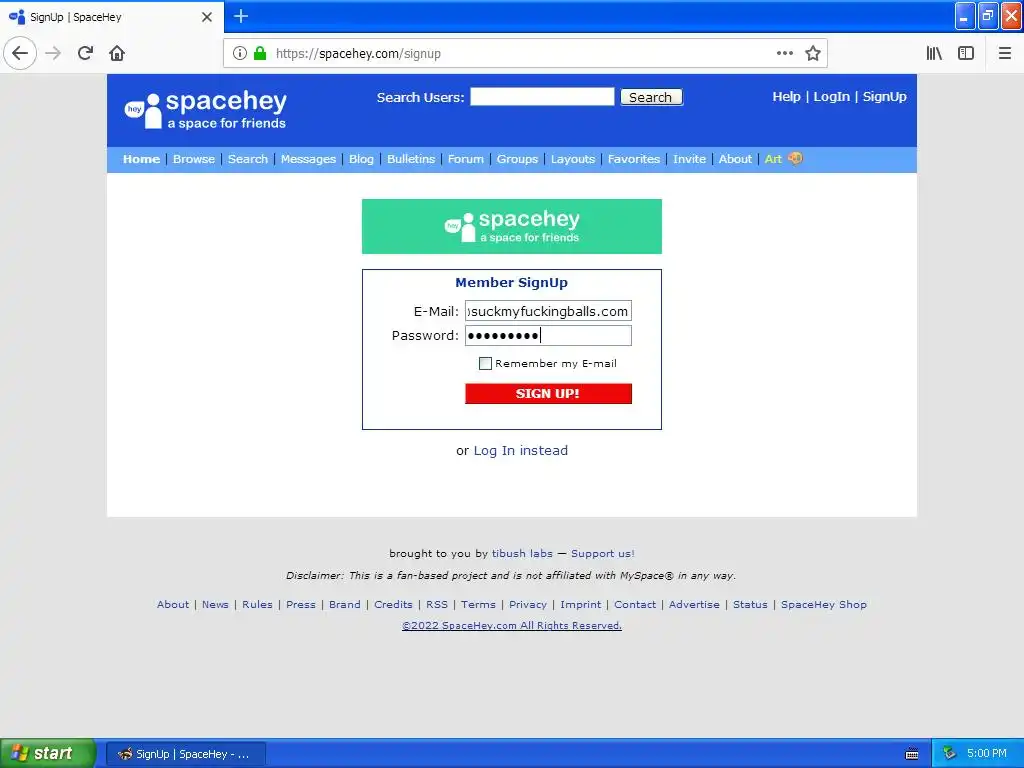This screenshot has height=768, width=1024.
Task: Open the Library icon in toolbar
Action: [934, 54]
